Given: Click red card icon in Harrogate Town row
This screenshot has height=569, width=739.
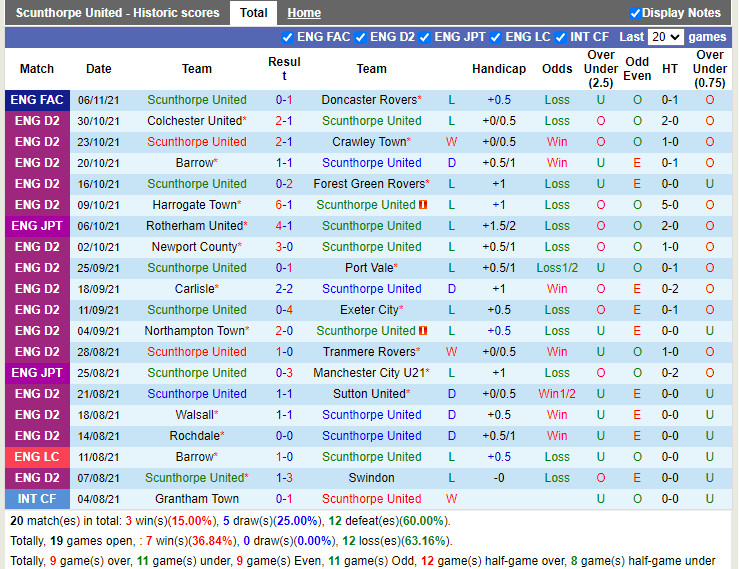Looking at the screenshot, I should point(423,205).
